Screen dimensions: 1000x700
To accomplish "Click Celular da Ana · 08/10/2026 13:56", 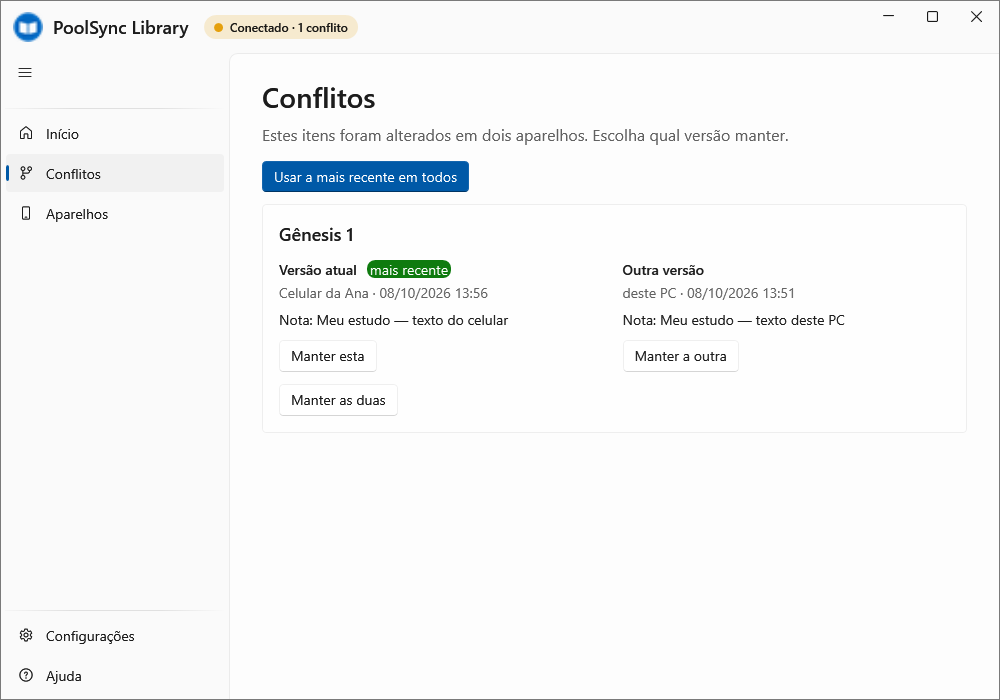I will 383,293.
